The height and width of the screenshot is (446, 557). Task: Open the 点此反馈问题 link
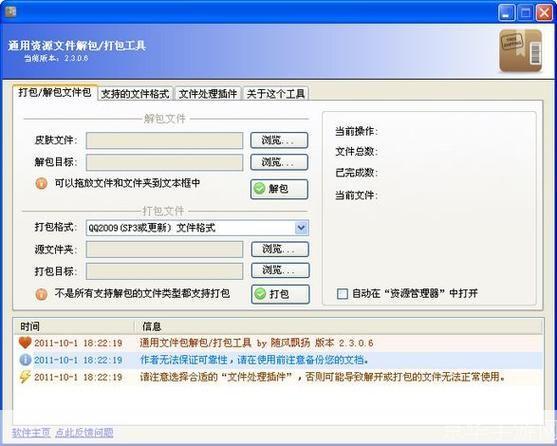[x=84, y=433]
